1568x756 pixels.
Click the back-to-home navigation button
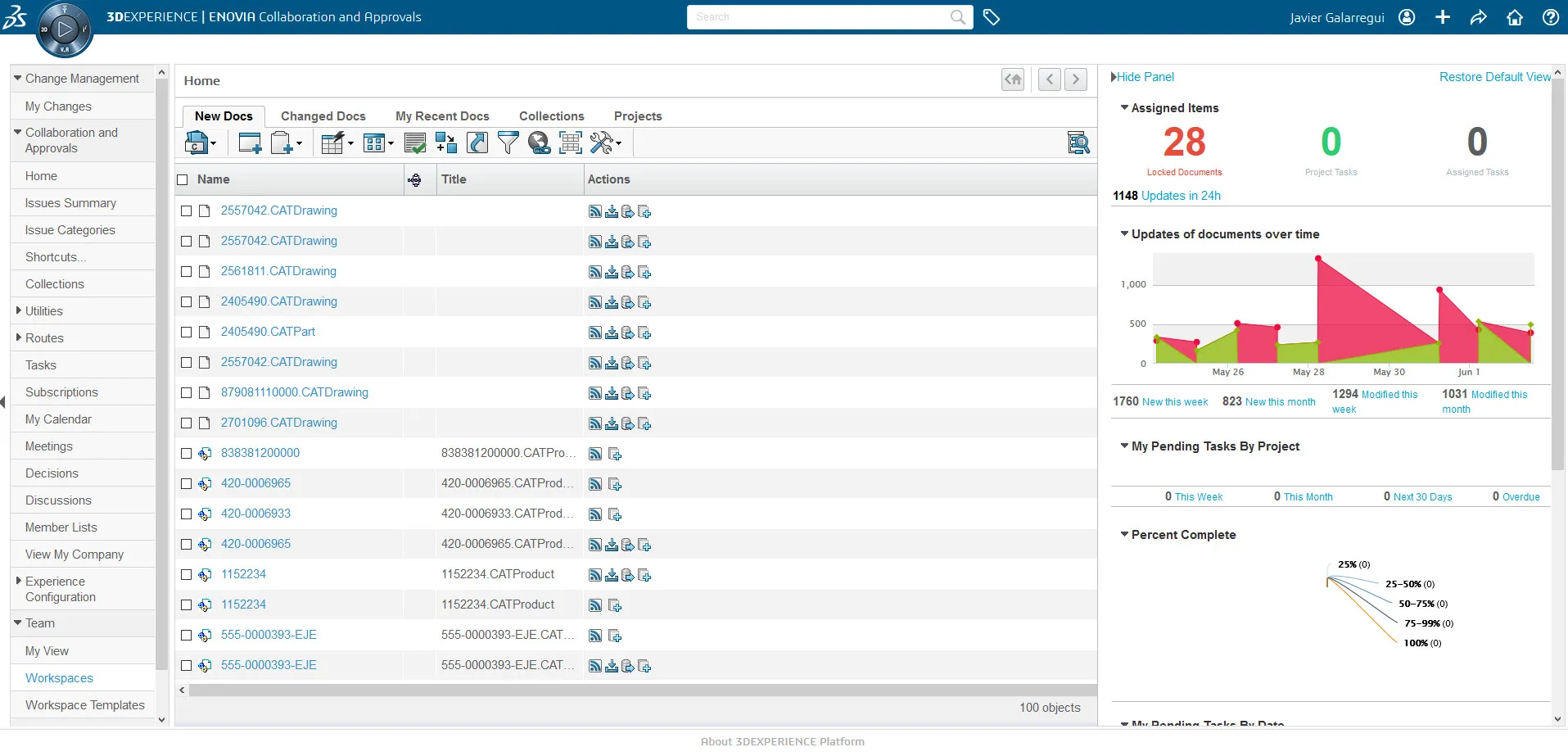1013,79
